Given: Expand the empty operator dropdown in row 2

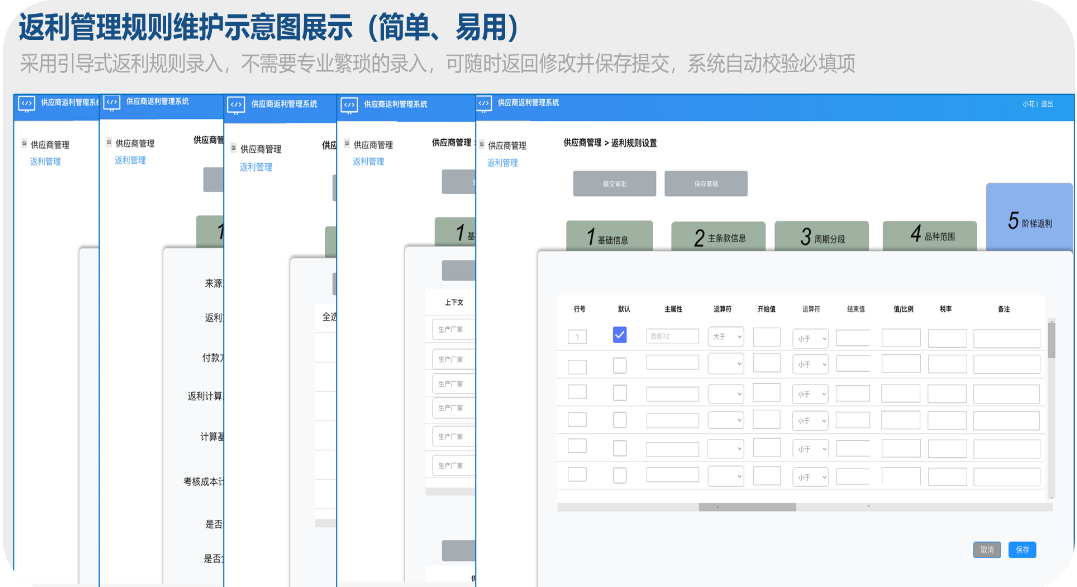Looking at the screenshot, I should click(x=727, y=364).
